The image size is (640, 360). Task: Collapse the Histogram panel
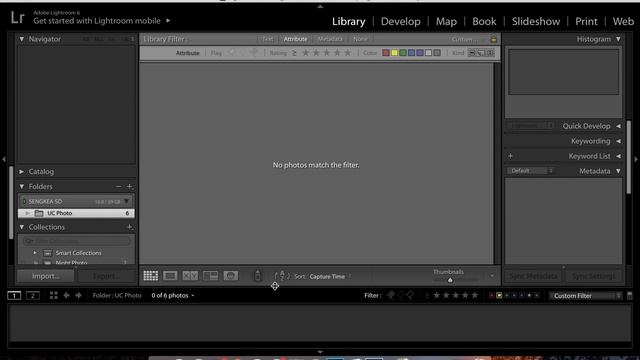tap(618, 39)
